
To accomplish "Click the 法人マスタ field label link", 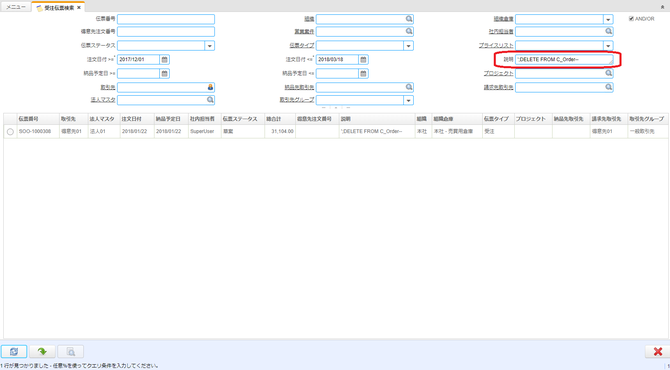I will [103, 100].
